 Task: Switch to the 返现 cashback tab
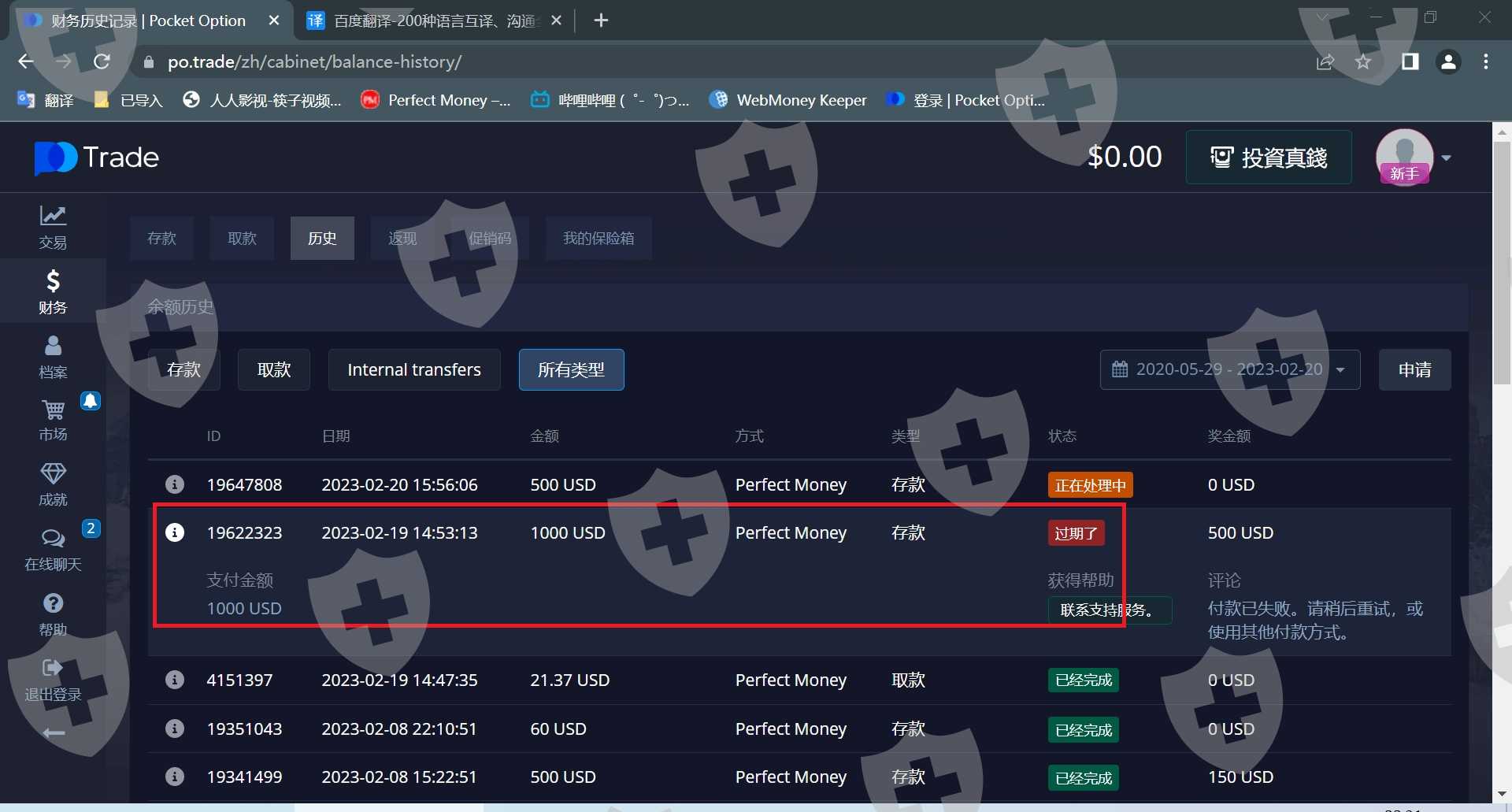402,238
